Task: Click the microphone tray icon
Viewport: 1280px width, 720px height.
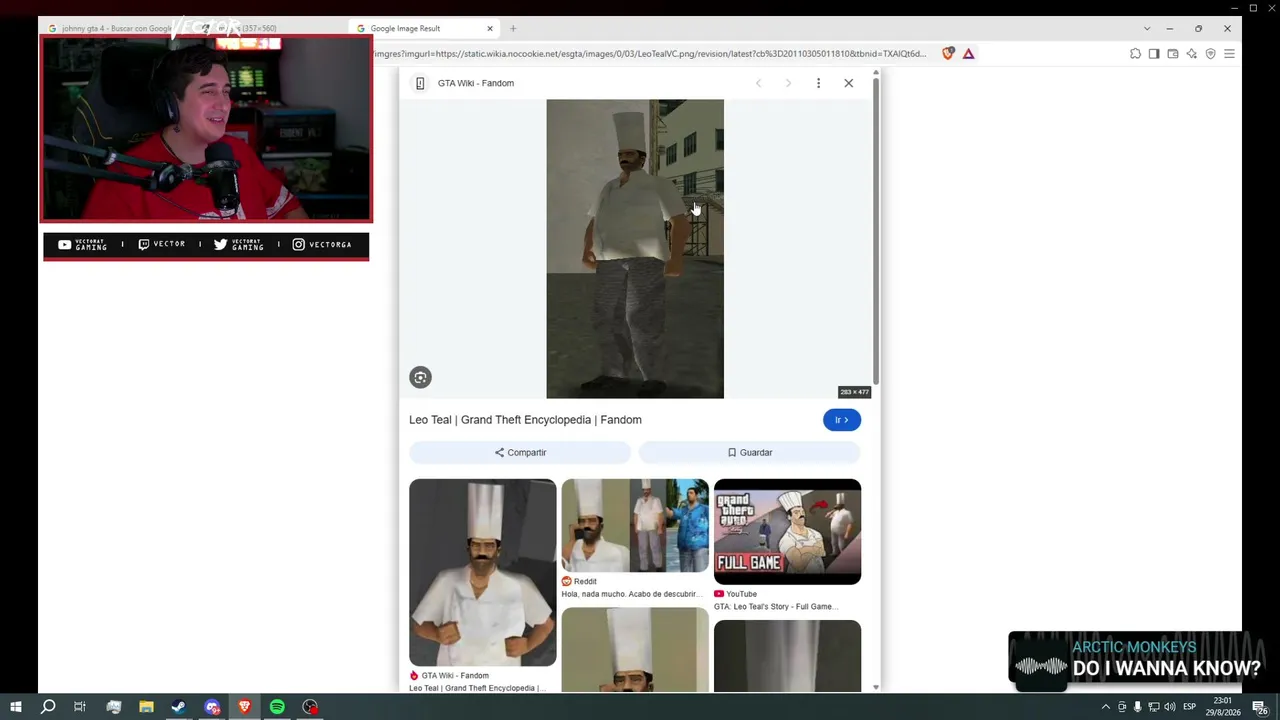Action: tap(1137, 707)
